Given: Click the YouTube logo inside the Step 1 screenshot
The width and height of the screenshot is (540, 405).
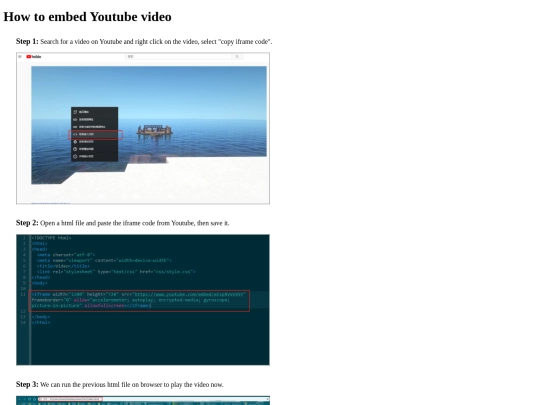Looking at the screenshot, I should pyautogui.click(x=34, y=56).
